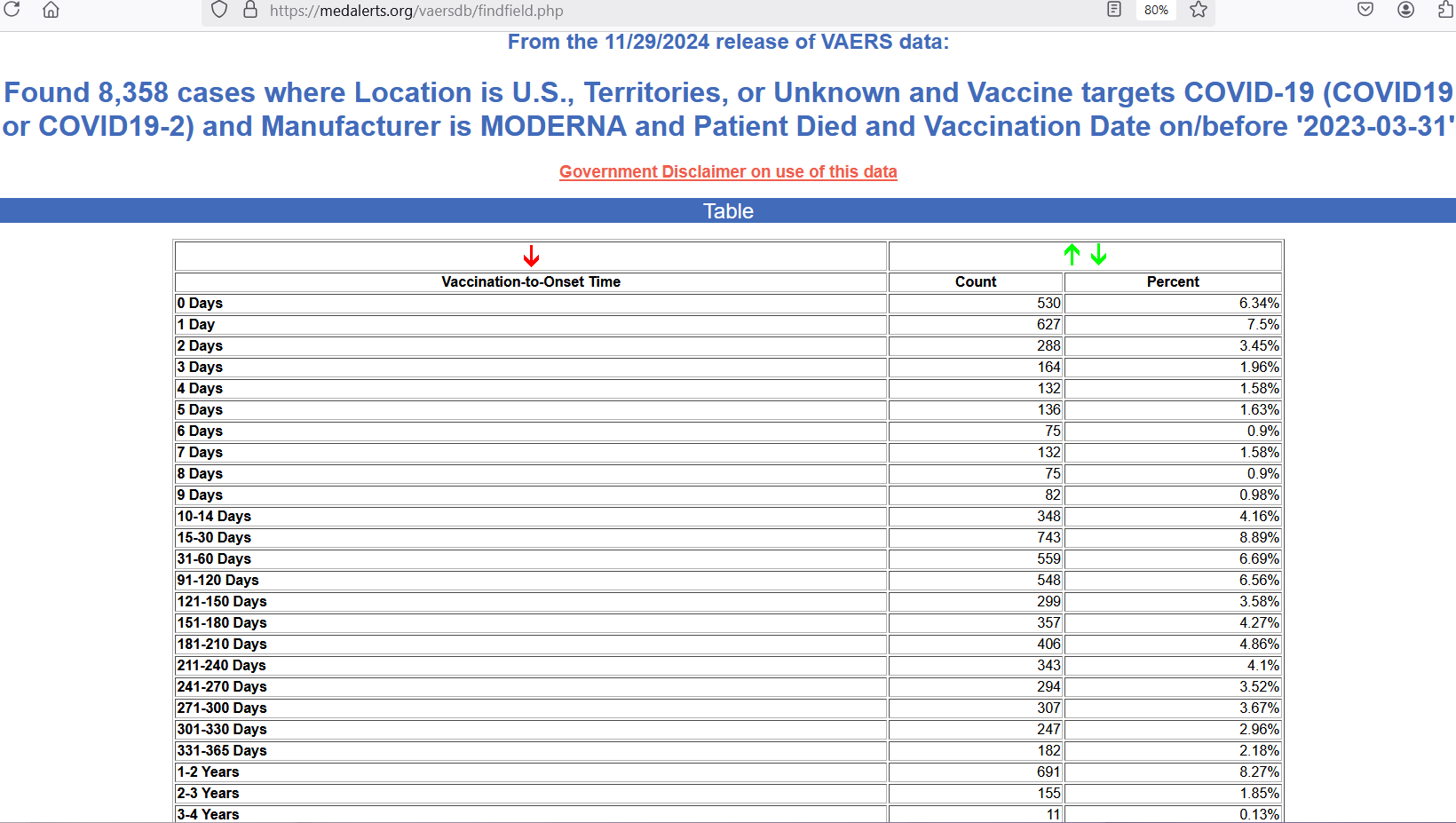Select count 691 in the 1-2 Years row
1456x823 pixels.
pos(1048,772)
